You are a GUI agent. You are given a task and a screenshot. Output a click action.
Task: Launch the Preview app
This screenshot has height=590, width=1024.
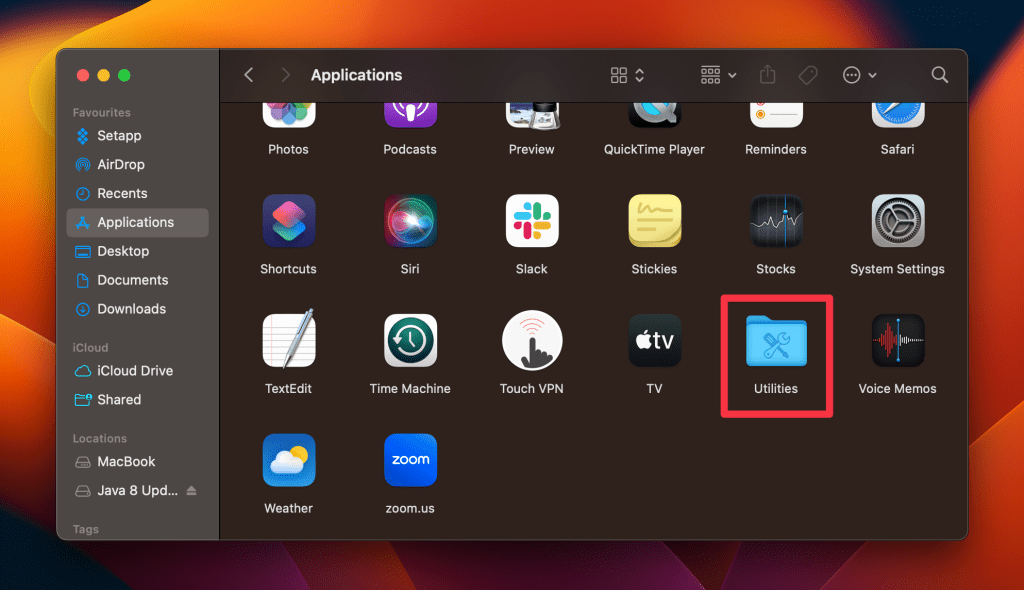click(x=532, y=116)
